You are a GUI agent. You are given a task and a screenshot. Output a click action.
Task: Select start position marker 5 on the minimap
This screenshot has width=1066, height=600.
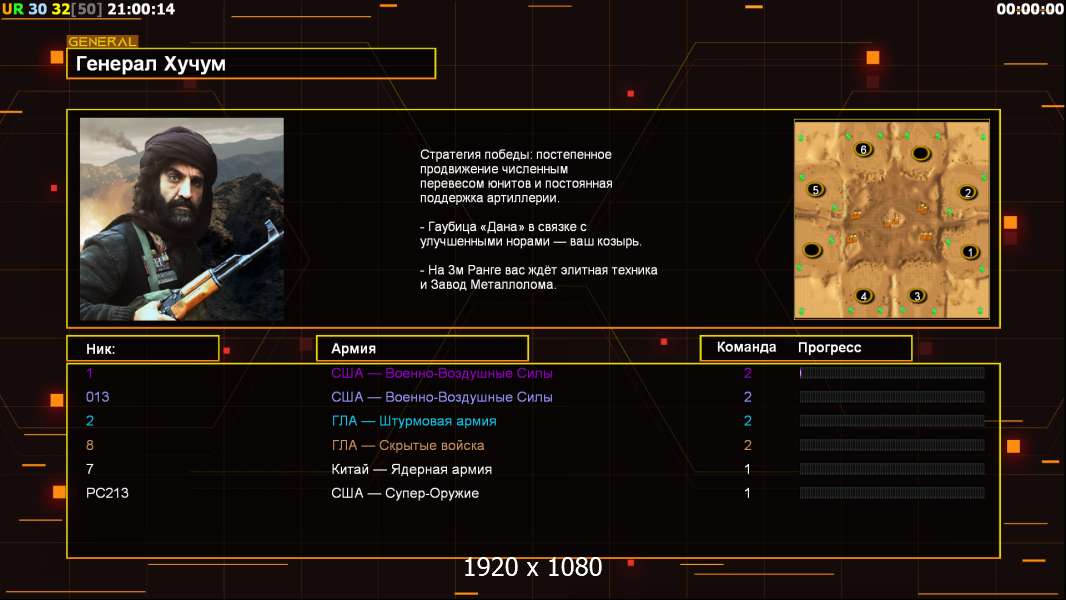pyautogui.click(x=815, y=190)
